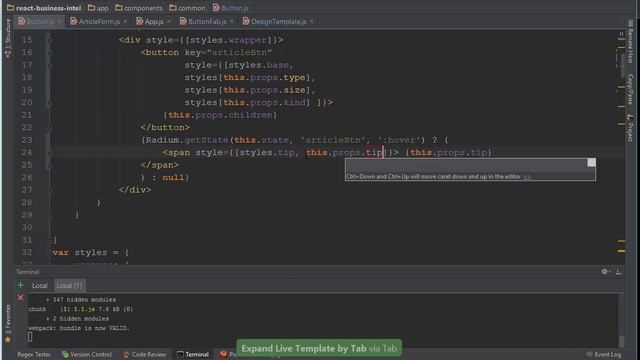640x360 pixels.
Task: Toggle fold marker at line 31
Action: coord(49,240)
